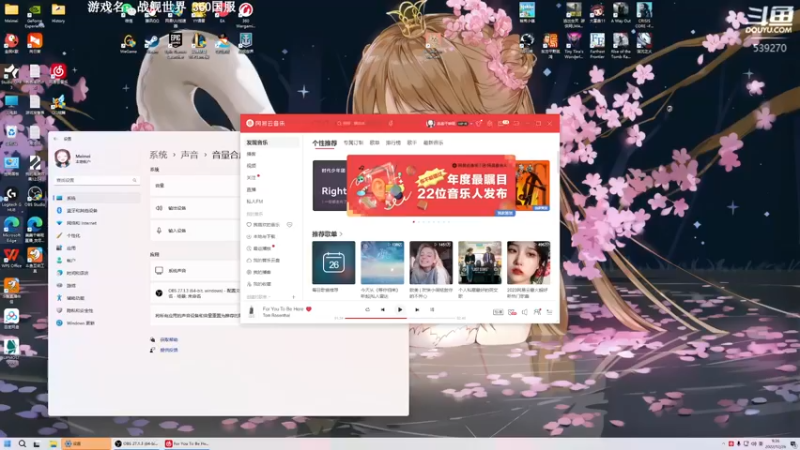Viewport: 800px width, 450px height.
Task: Open the skin theme icon in title bar
Action: 479,123
